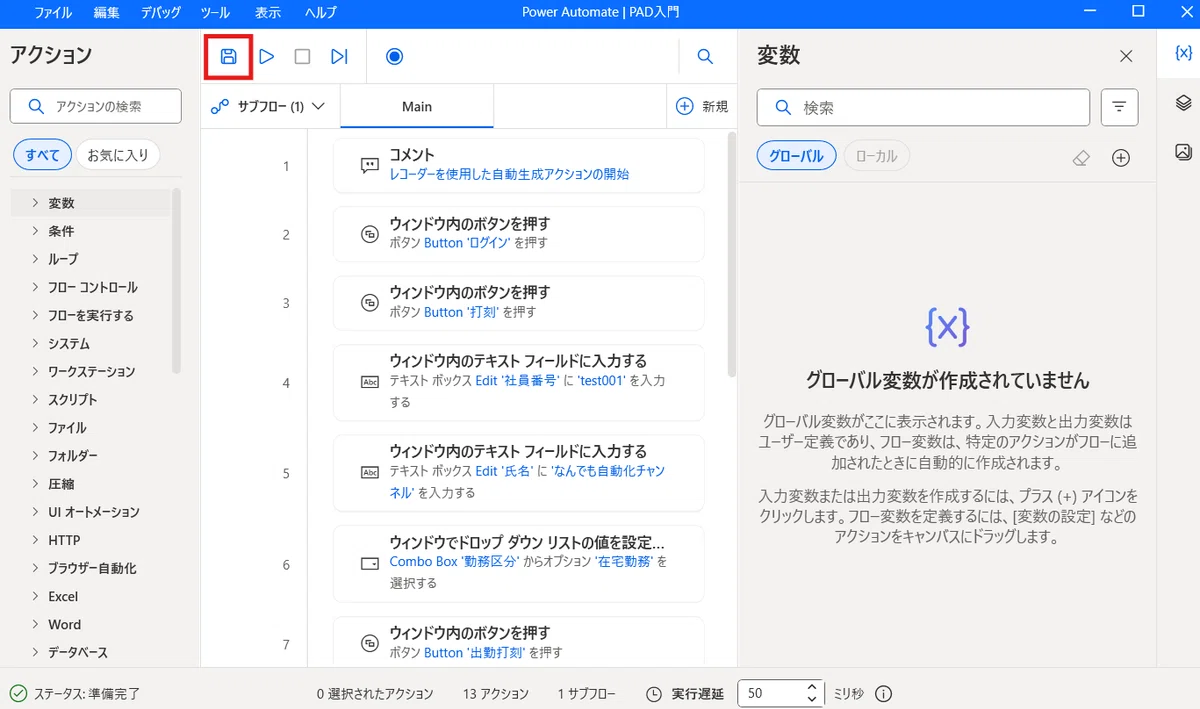Expand the Word action group
Screen dimensions: 1200x709
pos(35,624)
